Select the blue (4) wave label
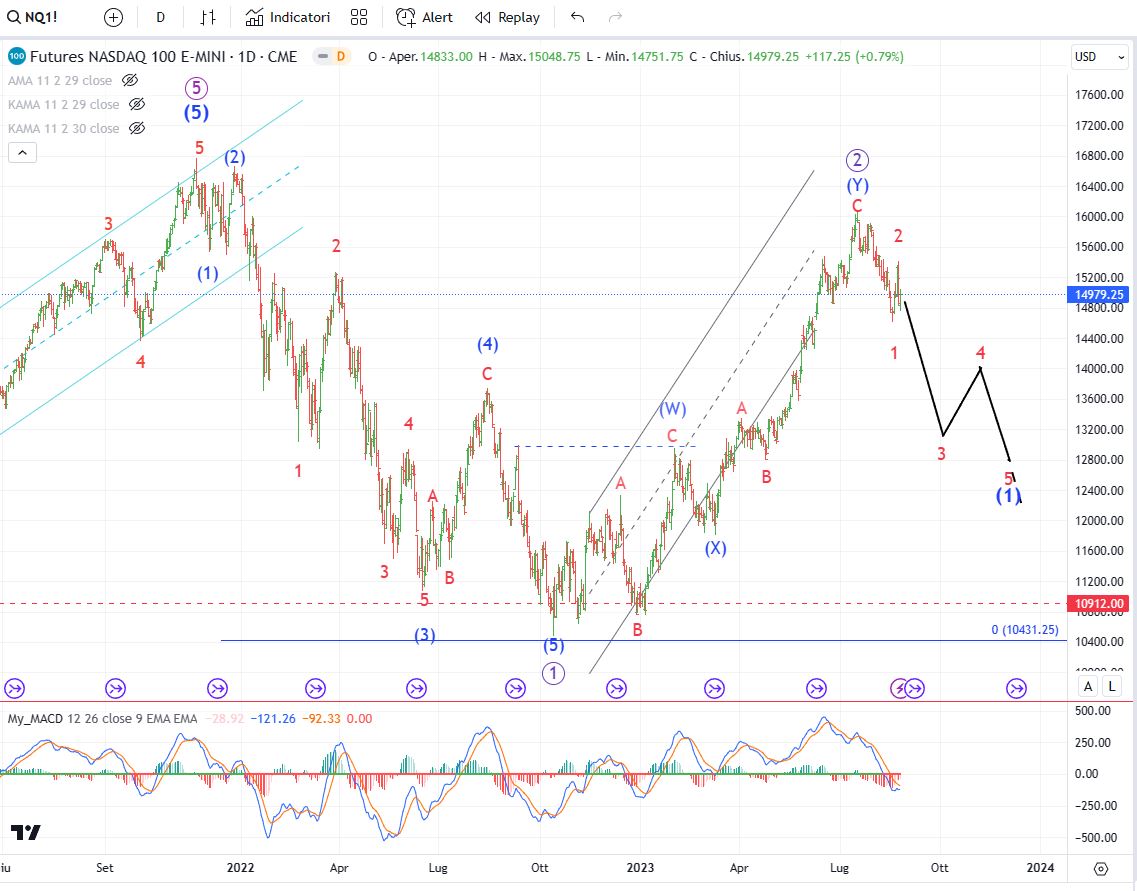 coord(487,344)
